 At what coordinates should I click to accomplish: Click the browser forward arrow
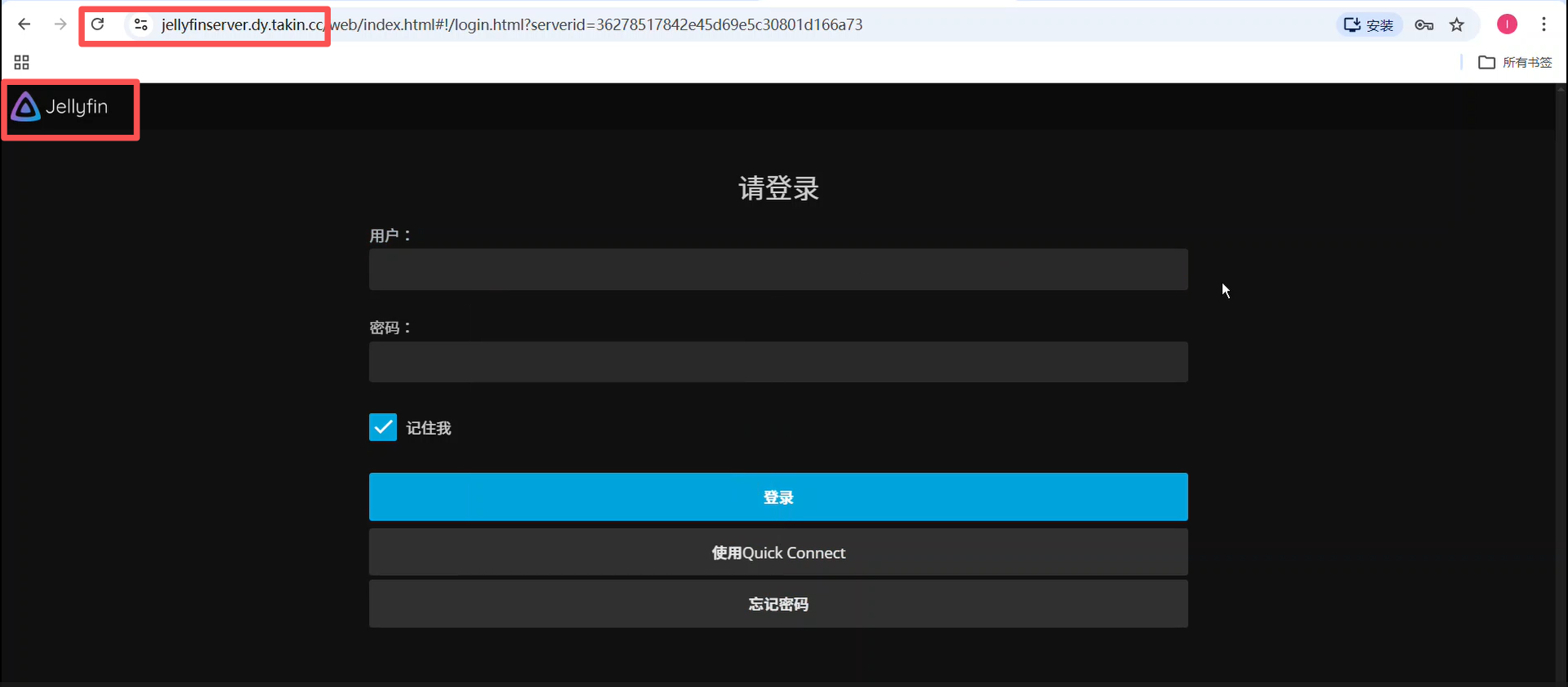[x=60, y=25]
